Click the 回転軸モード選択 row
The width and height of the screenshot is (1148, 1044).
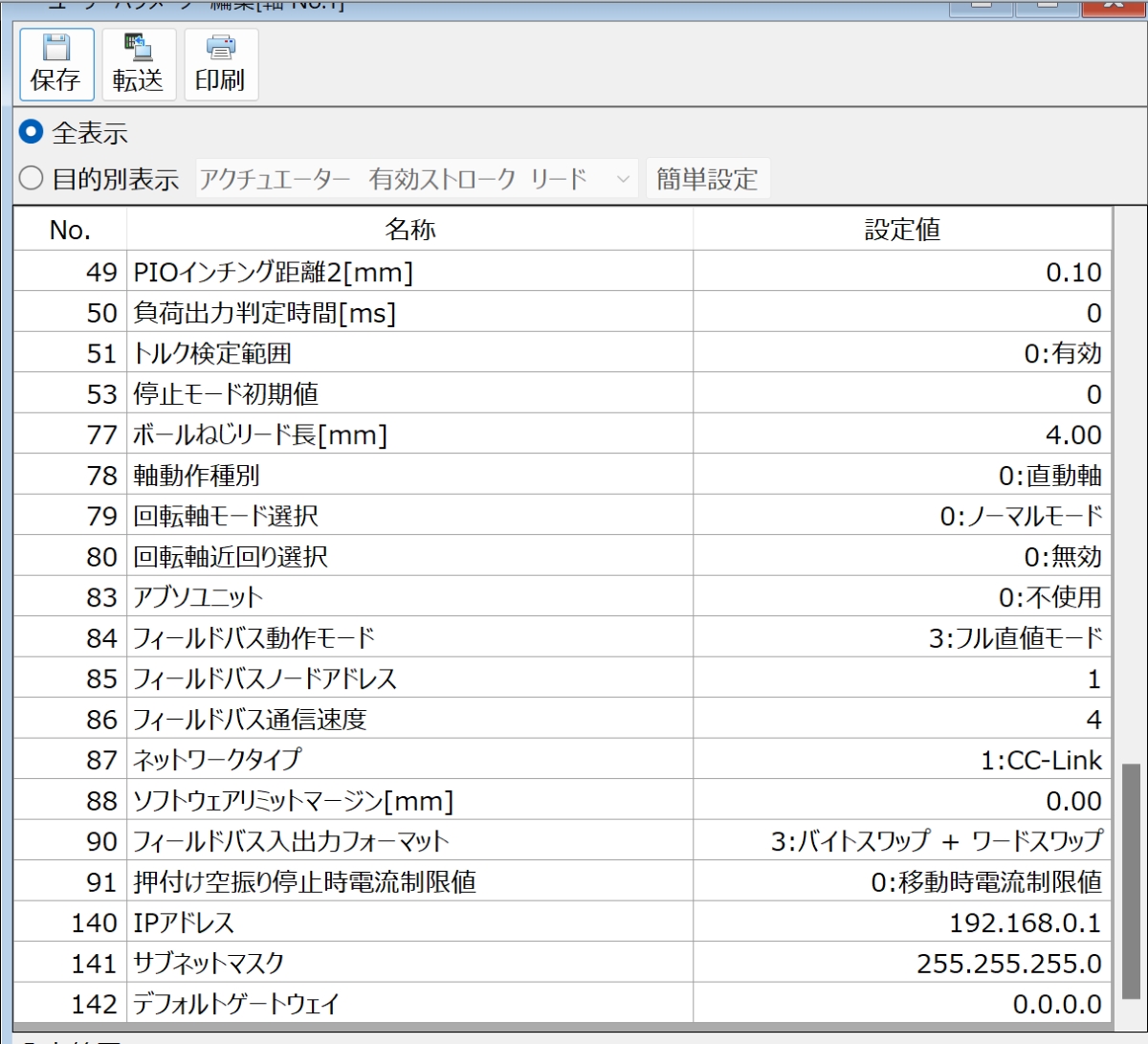point(383,514)
